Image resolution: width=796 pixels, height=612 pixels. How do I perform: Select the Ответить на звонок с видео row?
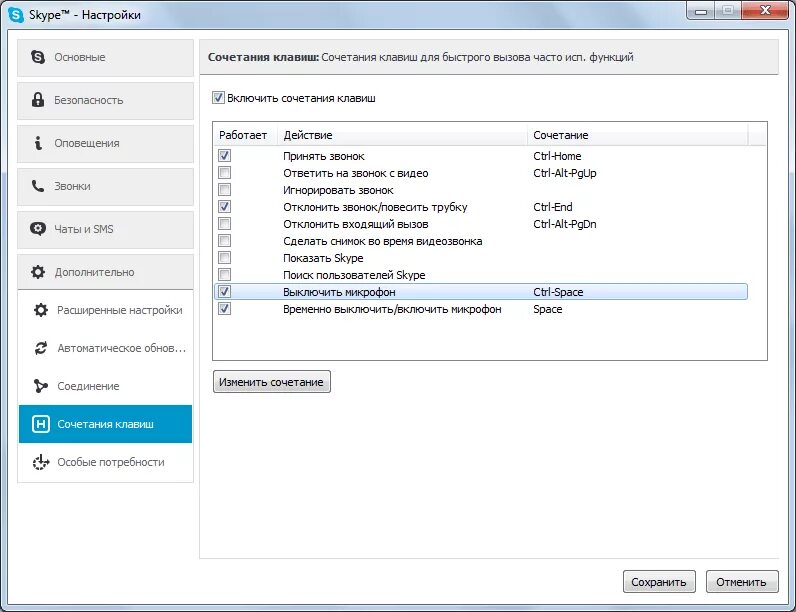click(356, 174)
